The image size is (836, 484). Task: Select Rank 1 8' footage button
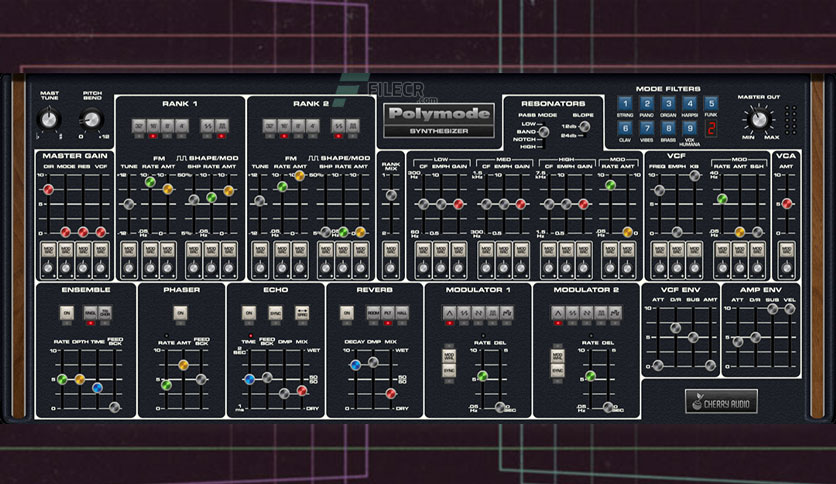(167, 126)
